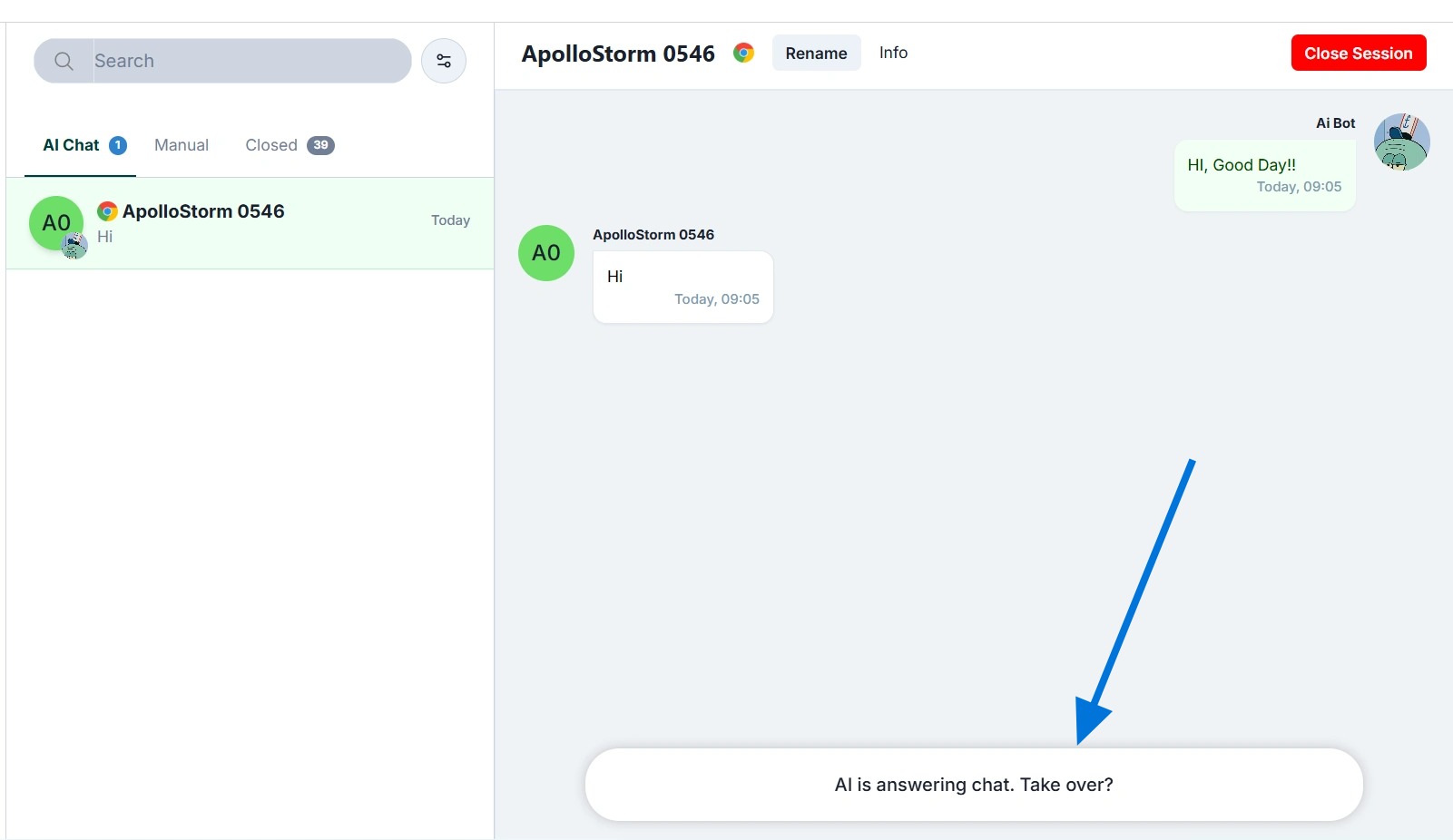The image size is (1453, 840).
Task: Click the visitor's "Hi" message bubble
Action: coord(682,287)
